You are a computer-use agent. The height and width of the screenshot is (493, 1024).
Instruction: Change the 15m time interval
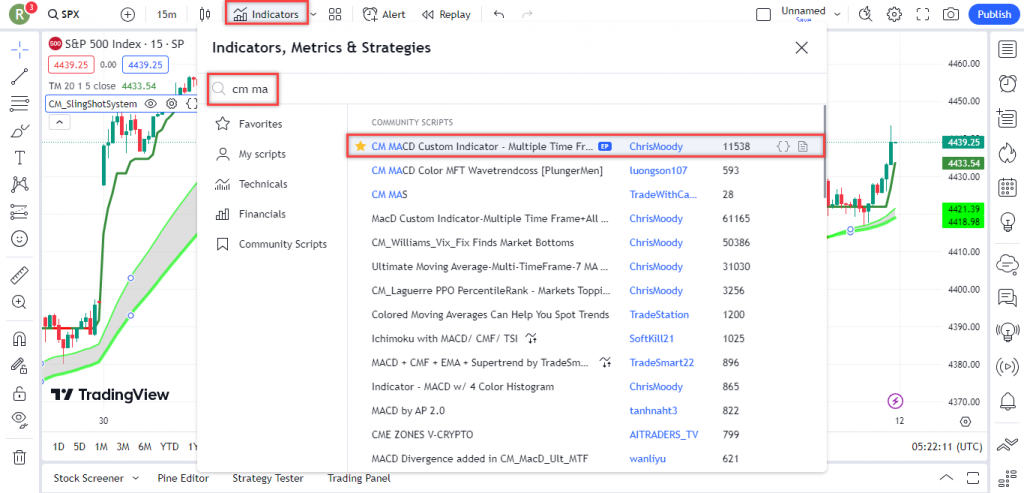[x=167, y=14]
